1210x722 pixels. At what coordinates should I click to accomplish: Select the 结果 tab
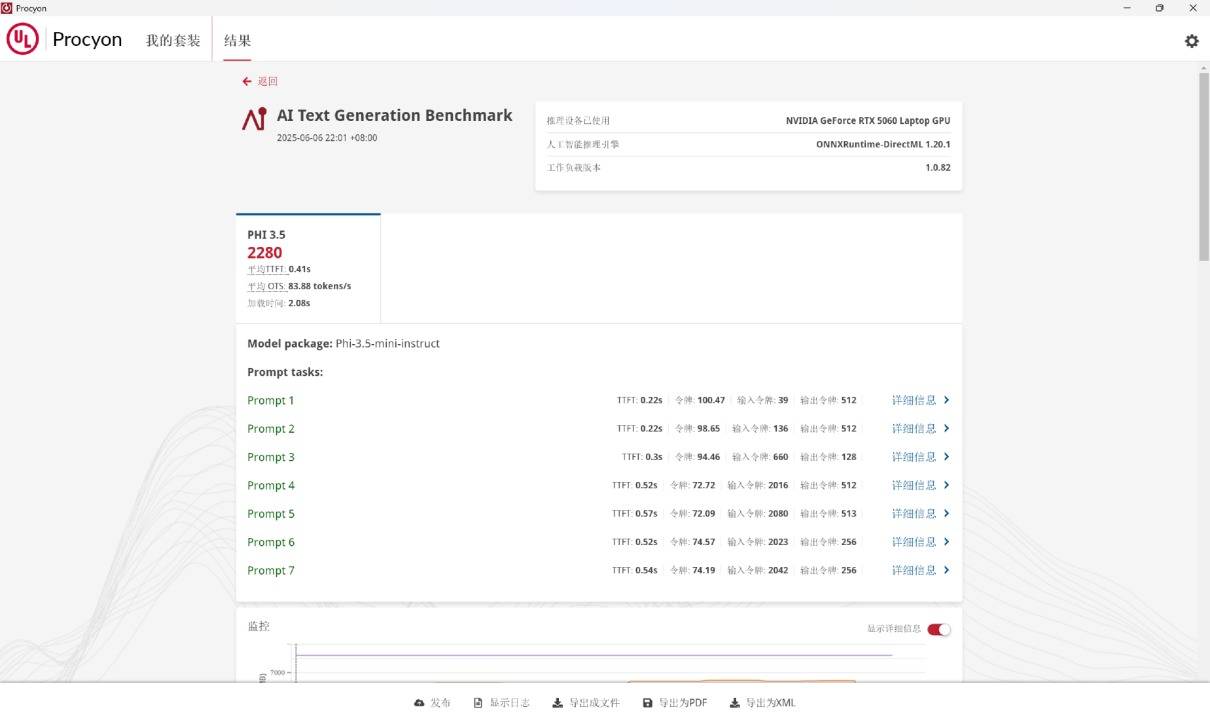237,41
